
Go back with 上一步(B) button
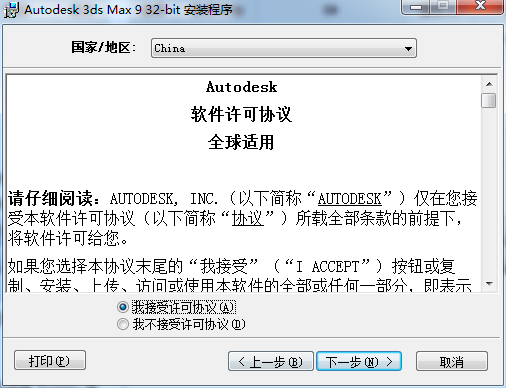pos(271,361)
